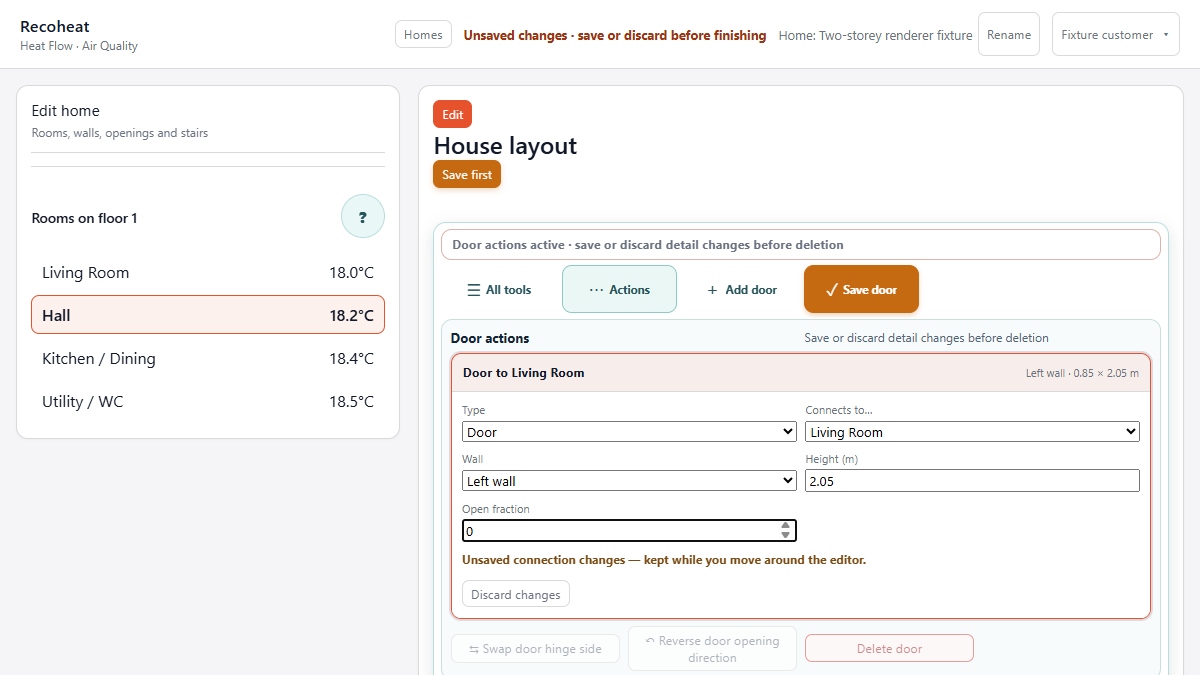The width and height of the screenshot is (1200, 675).
Task: Decrease Open fraction with down stepper arrow
Action: pos(786,535)
